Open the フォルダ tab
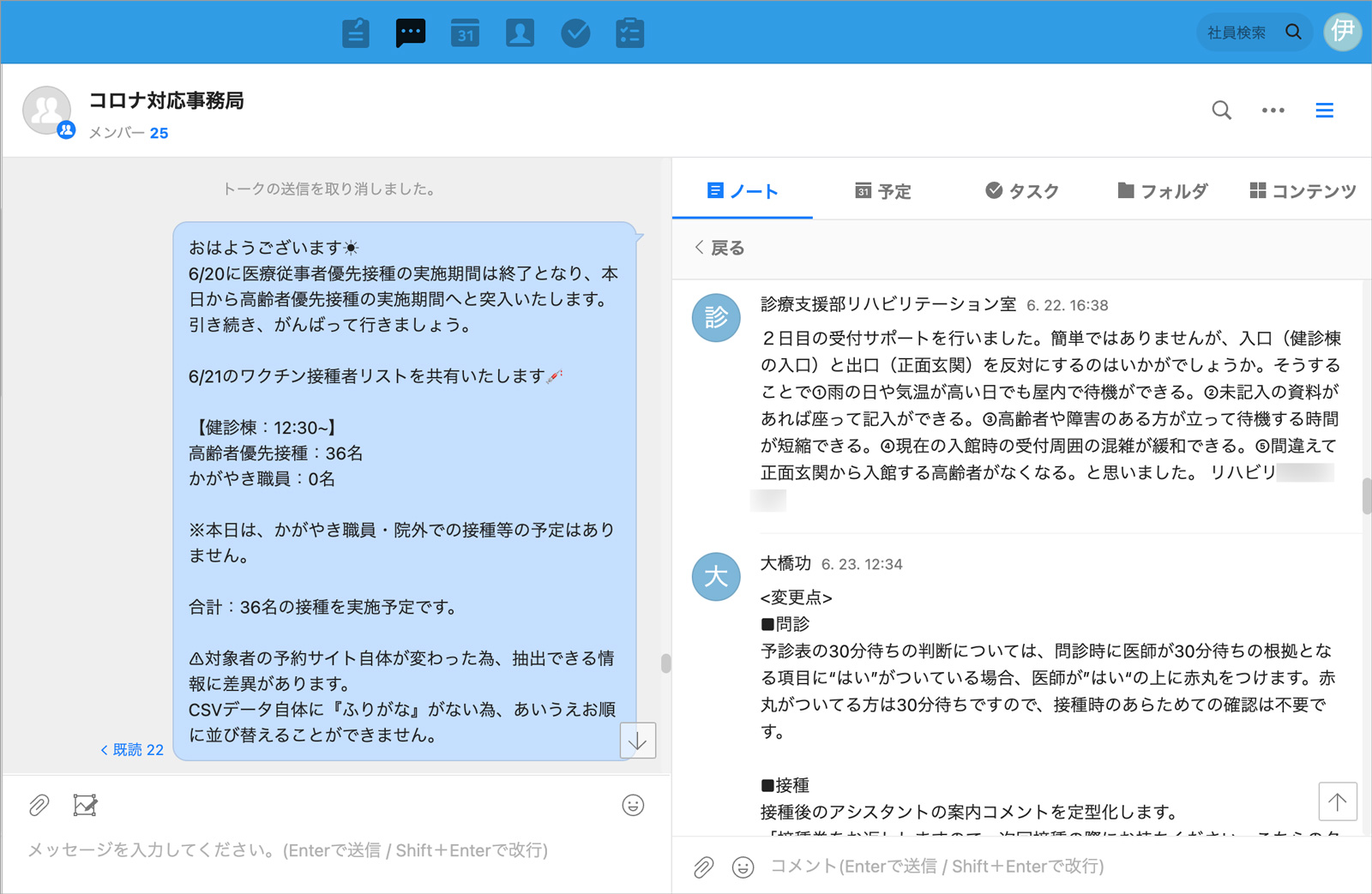Screen dimensions: 1372x894 [x=1162, y=191]
